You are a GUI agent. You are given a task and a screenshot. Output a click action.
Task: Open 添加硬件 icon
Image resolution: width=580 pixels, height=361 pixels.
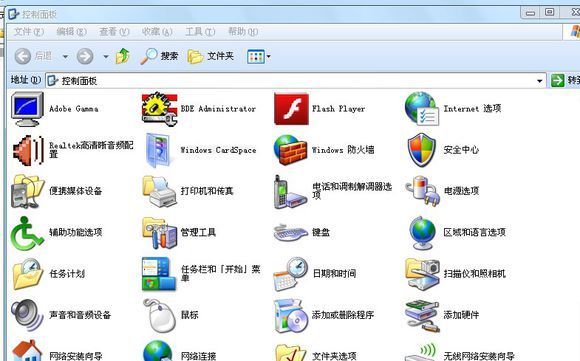[x=422, y=316]
